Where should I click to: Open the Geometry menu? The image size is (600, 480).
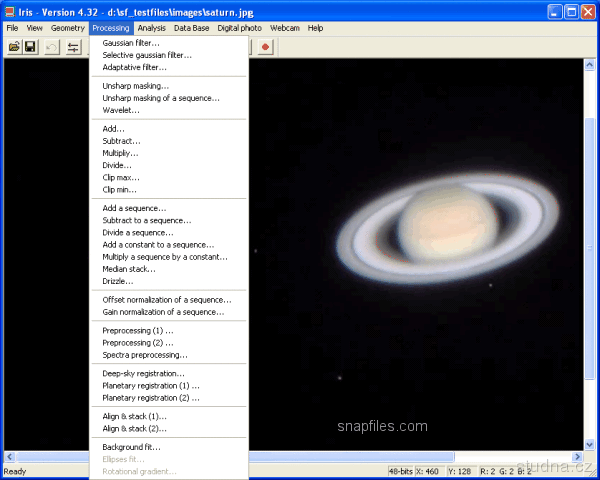(68, 28)
